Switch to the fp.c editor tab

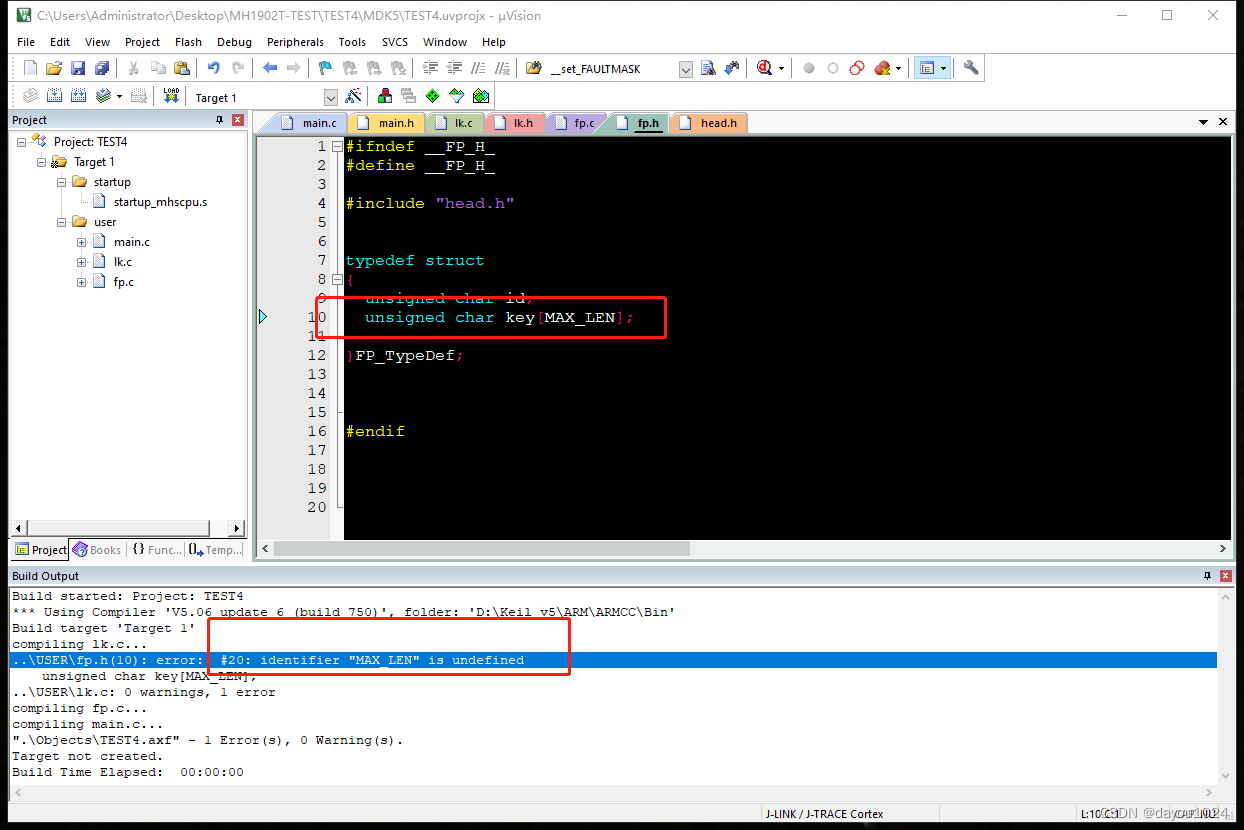(x=575, y=123)
